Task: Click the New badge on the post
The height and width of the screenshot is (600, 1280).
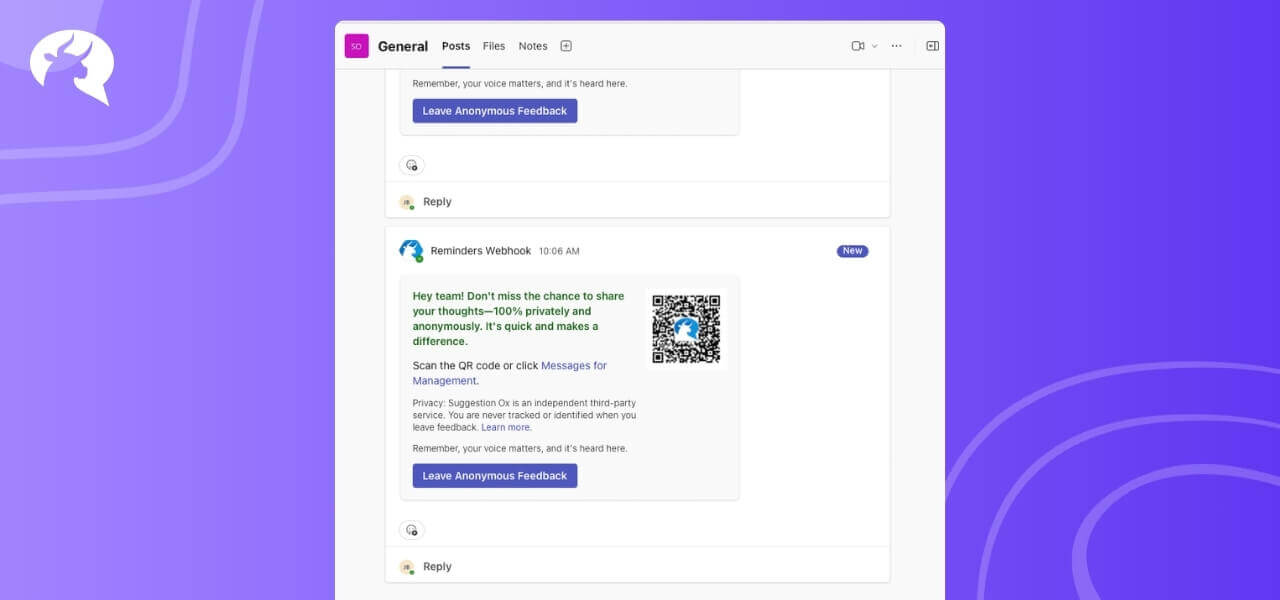Action: point(853,251)
